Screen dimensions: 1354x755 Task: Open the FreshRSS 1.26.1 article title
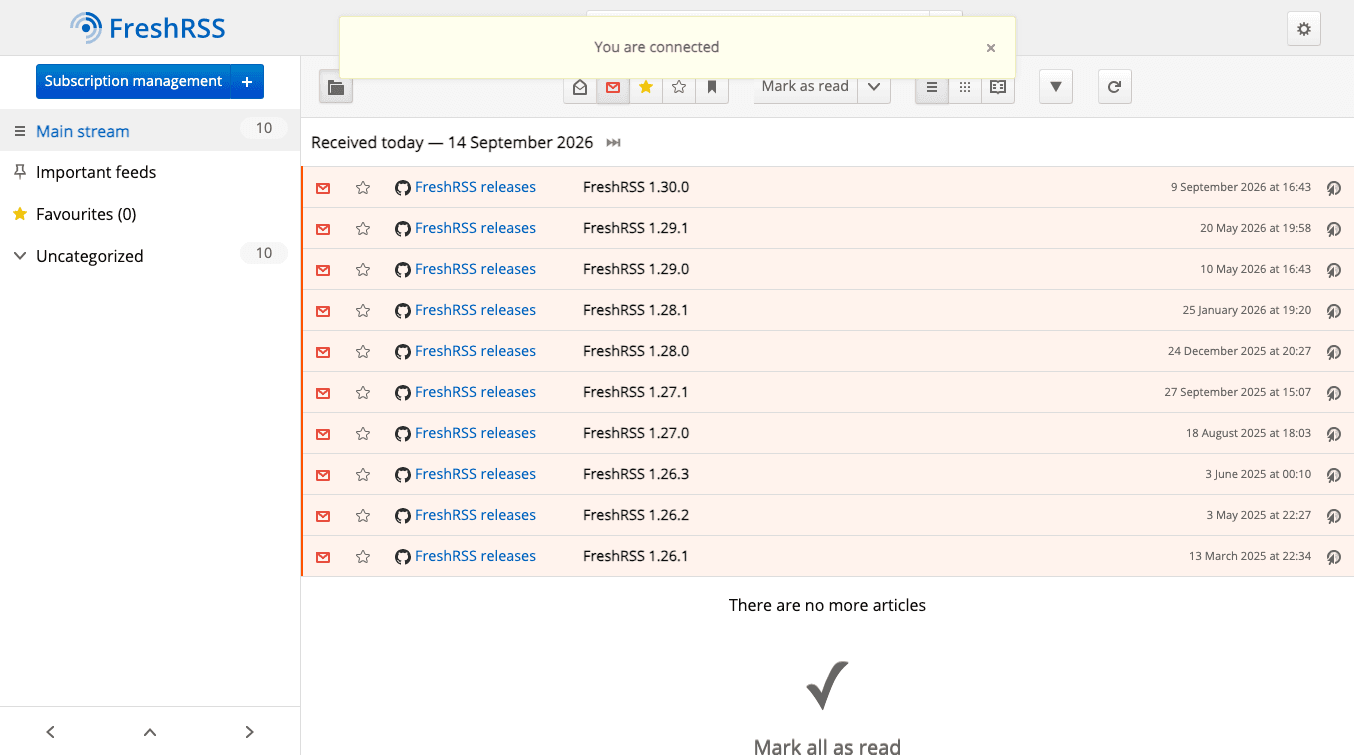(636, 556)
